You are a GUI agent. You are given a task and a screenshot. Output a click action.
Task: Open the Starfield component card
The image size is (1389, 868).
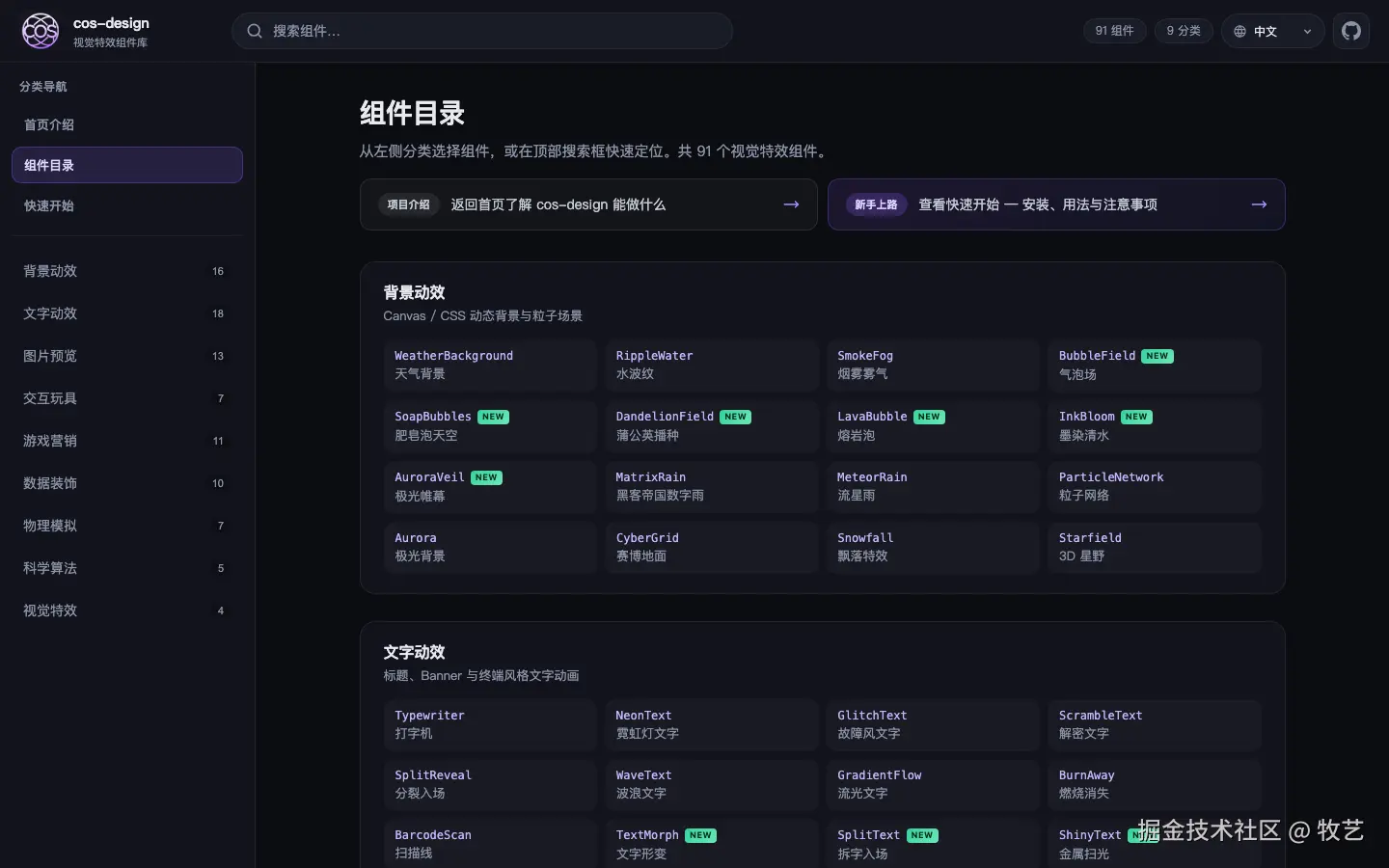coord(1155,547)
